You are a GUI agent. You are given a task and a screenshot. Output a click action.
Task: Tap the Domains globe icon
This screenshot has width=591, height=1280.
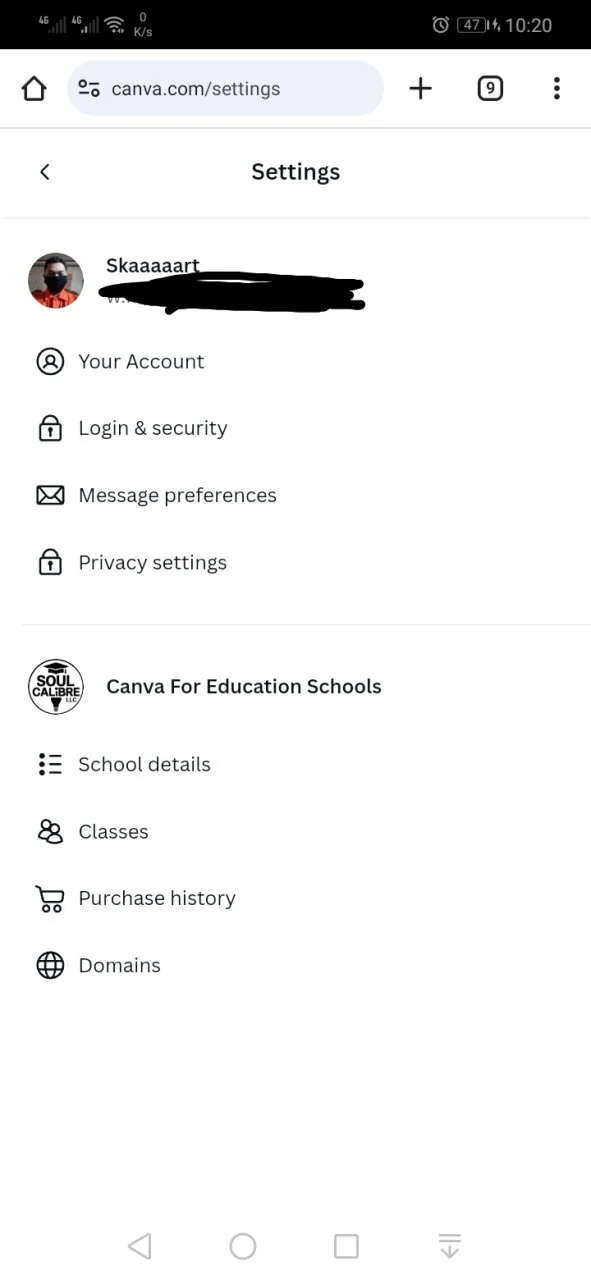(50, 966)
